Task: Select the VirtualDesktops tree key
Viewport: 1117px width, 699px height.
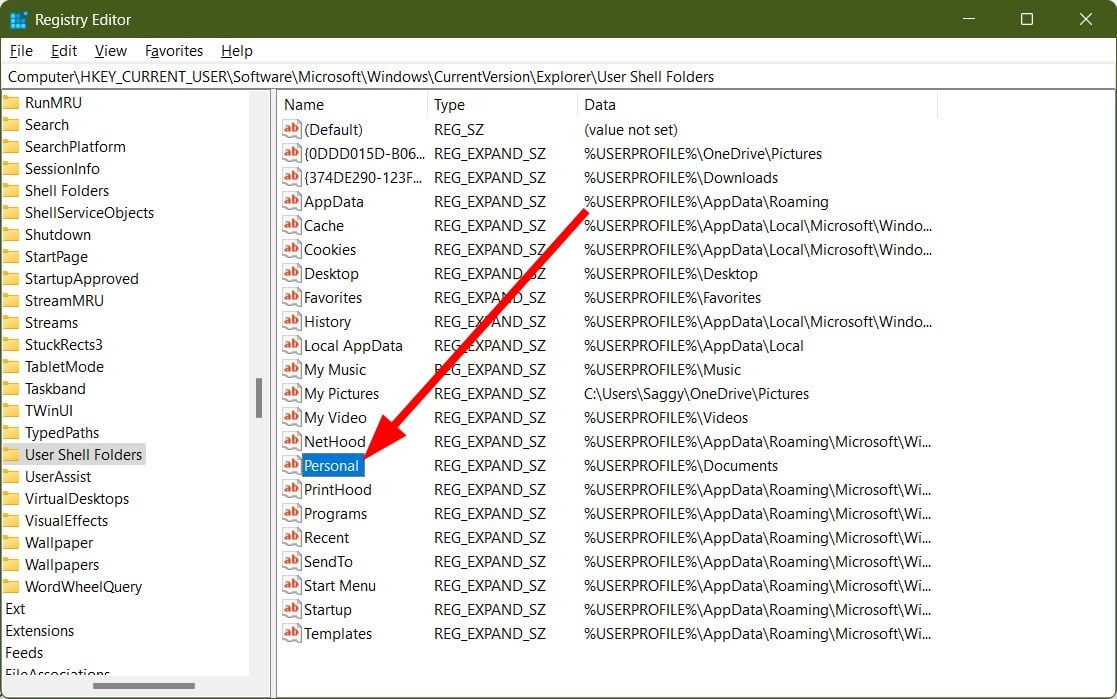Action: pyautogui.click(x=77, y=499)
